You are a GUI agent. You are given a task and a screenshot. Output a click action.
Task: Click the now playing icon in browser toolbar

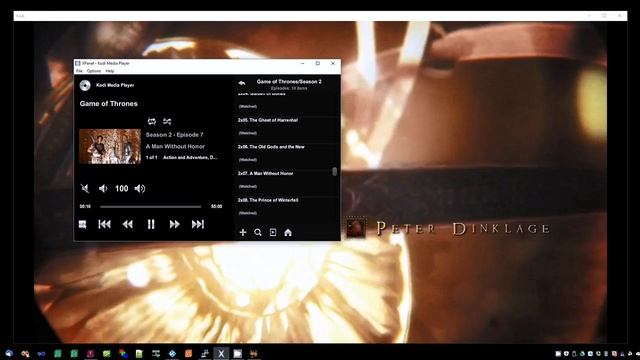pyautogui.click(x=273, y=232)
